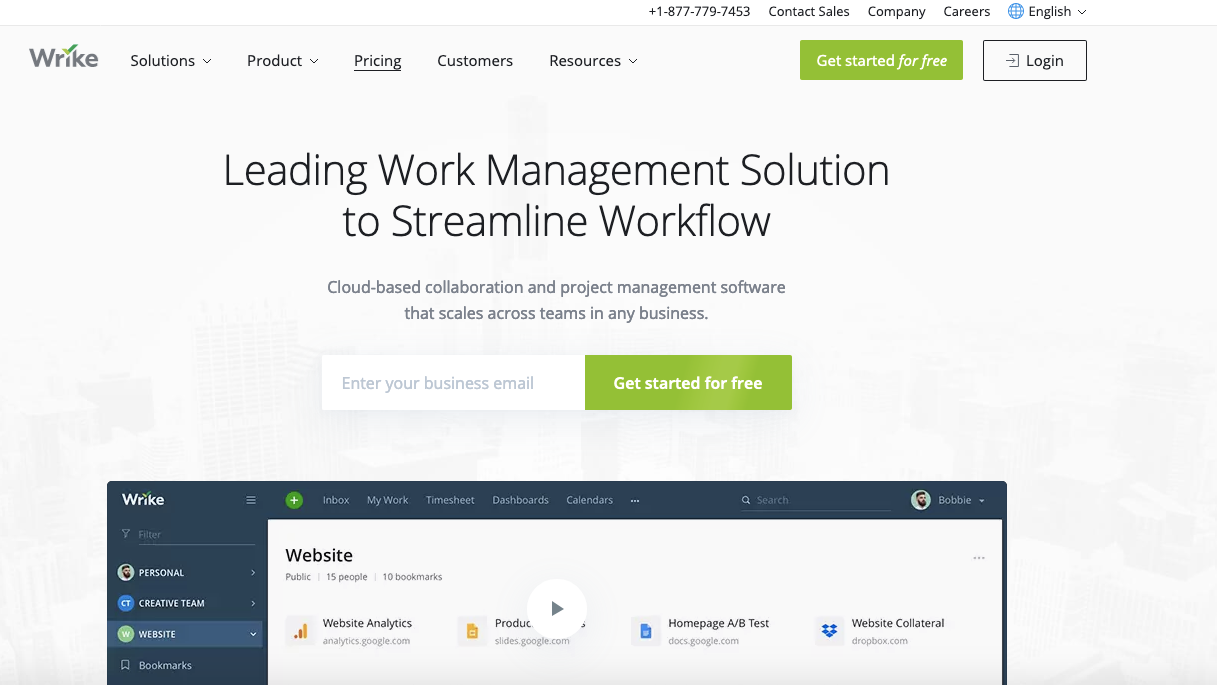Screen dimensions: 1217x685
Task: Click the Bookmarks icon in sidebar
Action: [125, 665]
